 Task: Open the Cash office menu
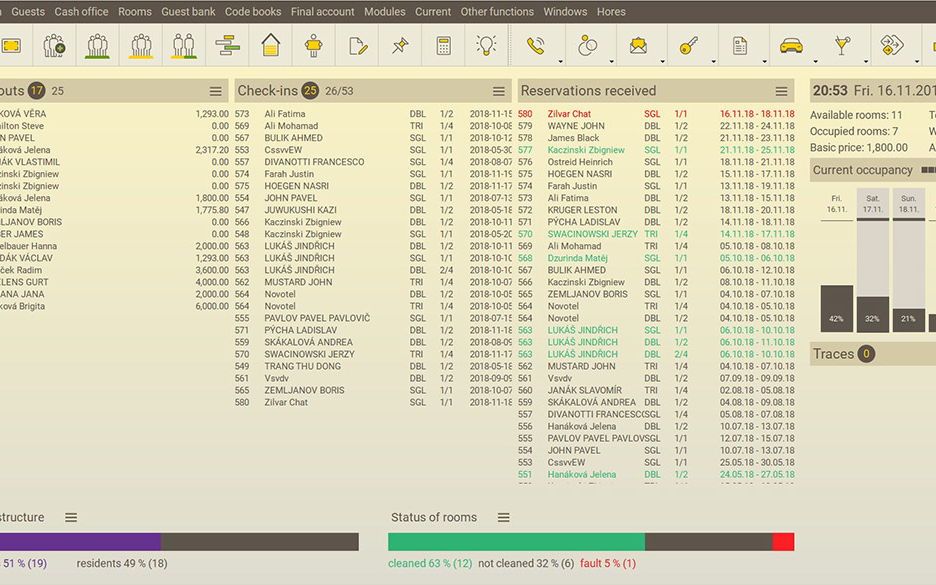81,12
